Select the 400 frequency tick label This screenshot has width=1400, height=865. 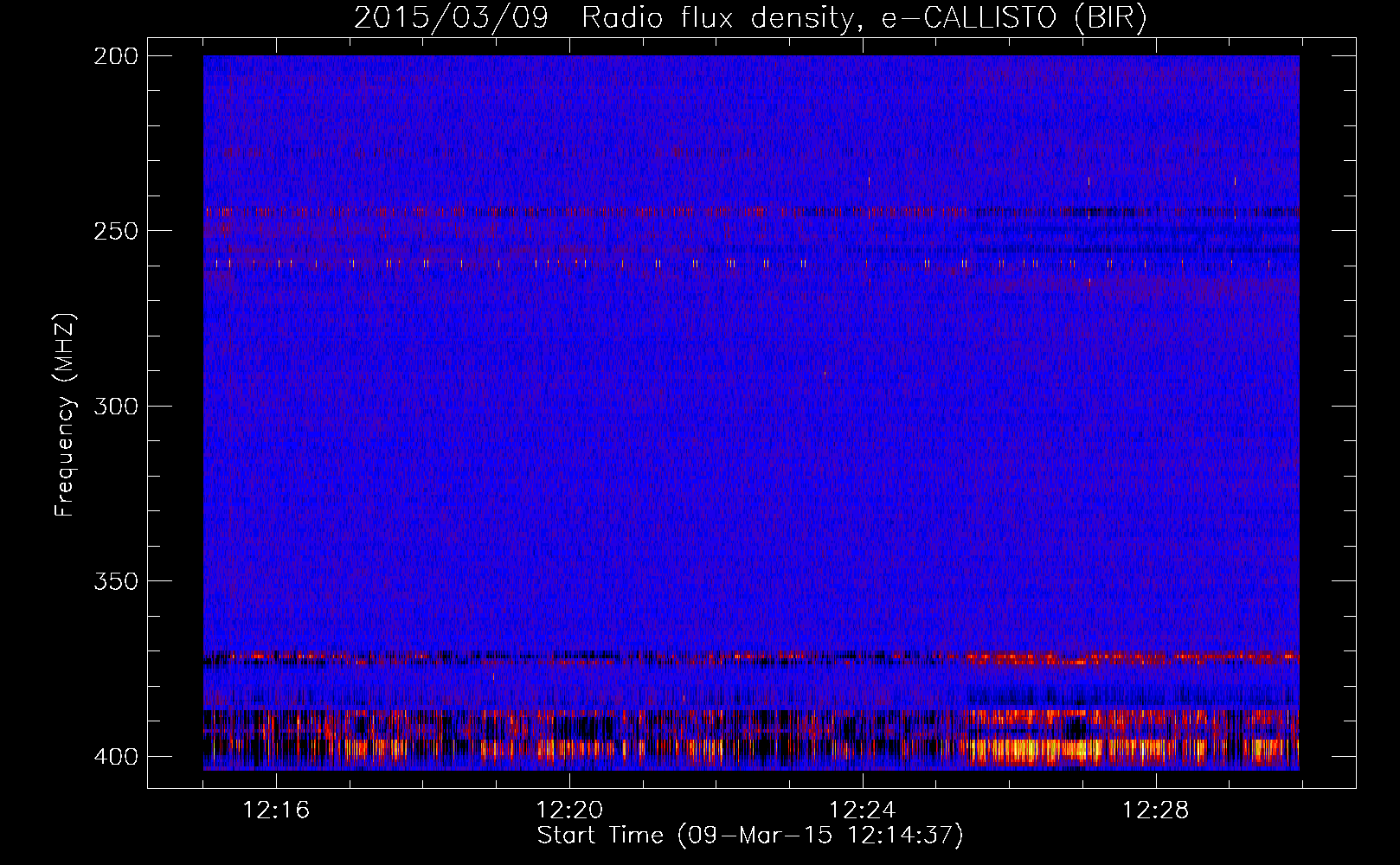pyautogui.click(x=115, y=757)
